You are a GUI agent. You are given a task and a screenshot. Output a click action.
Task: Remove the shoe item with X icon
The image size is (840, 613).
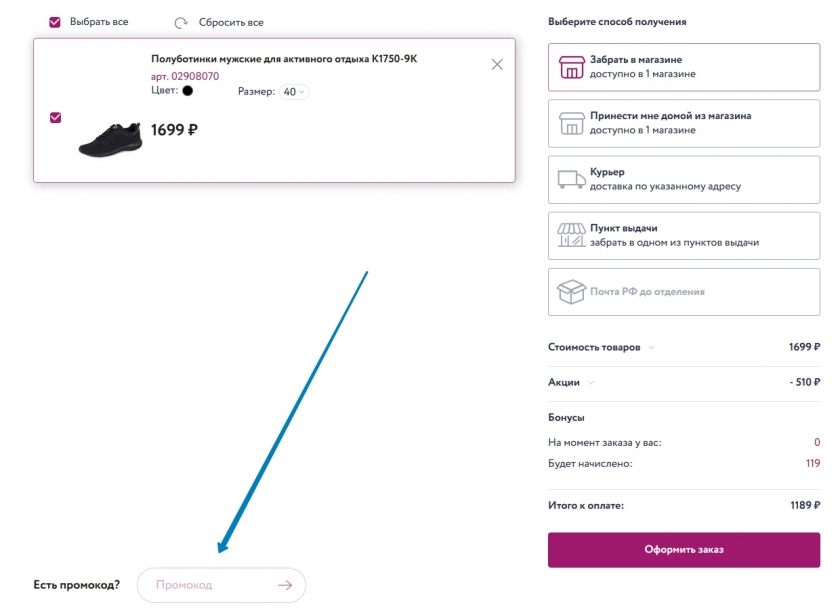pos(497,64)
